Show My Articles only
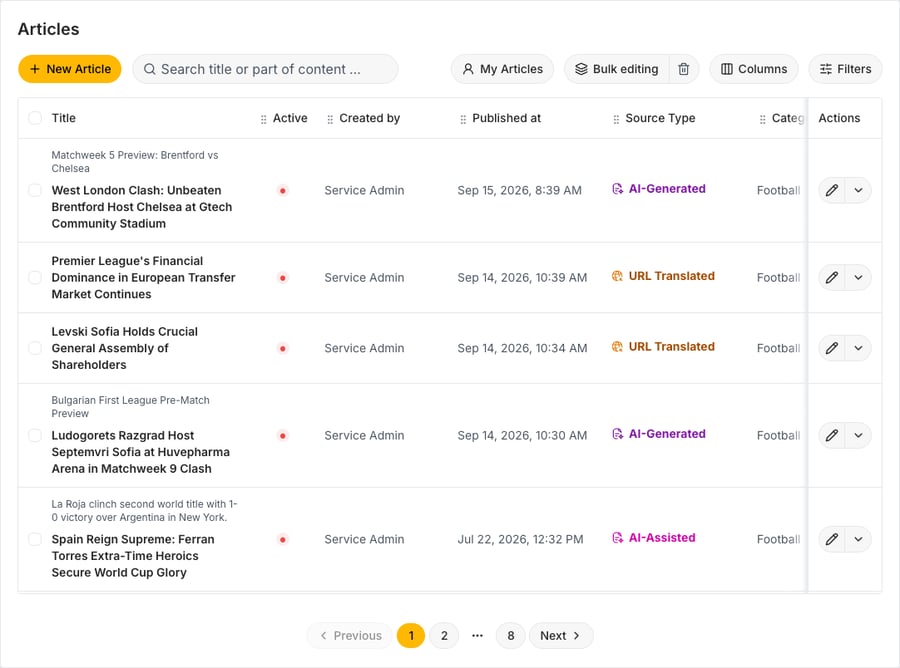 click(x=502, y=69)
